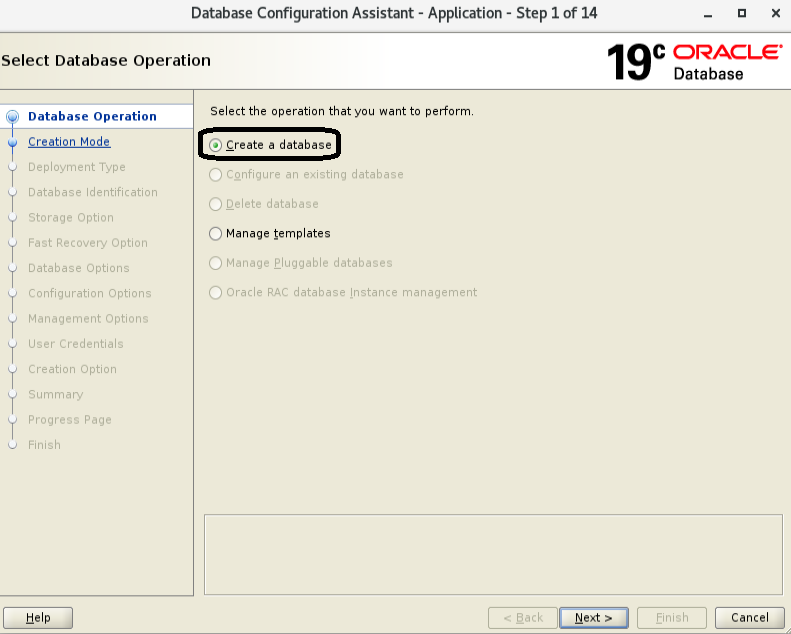
Task: Click the Database Operation step bullet icon
Action: click(x=13, y=117)
